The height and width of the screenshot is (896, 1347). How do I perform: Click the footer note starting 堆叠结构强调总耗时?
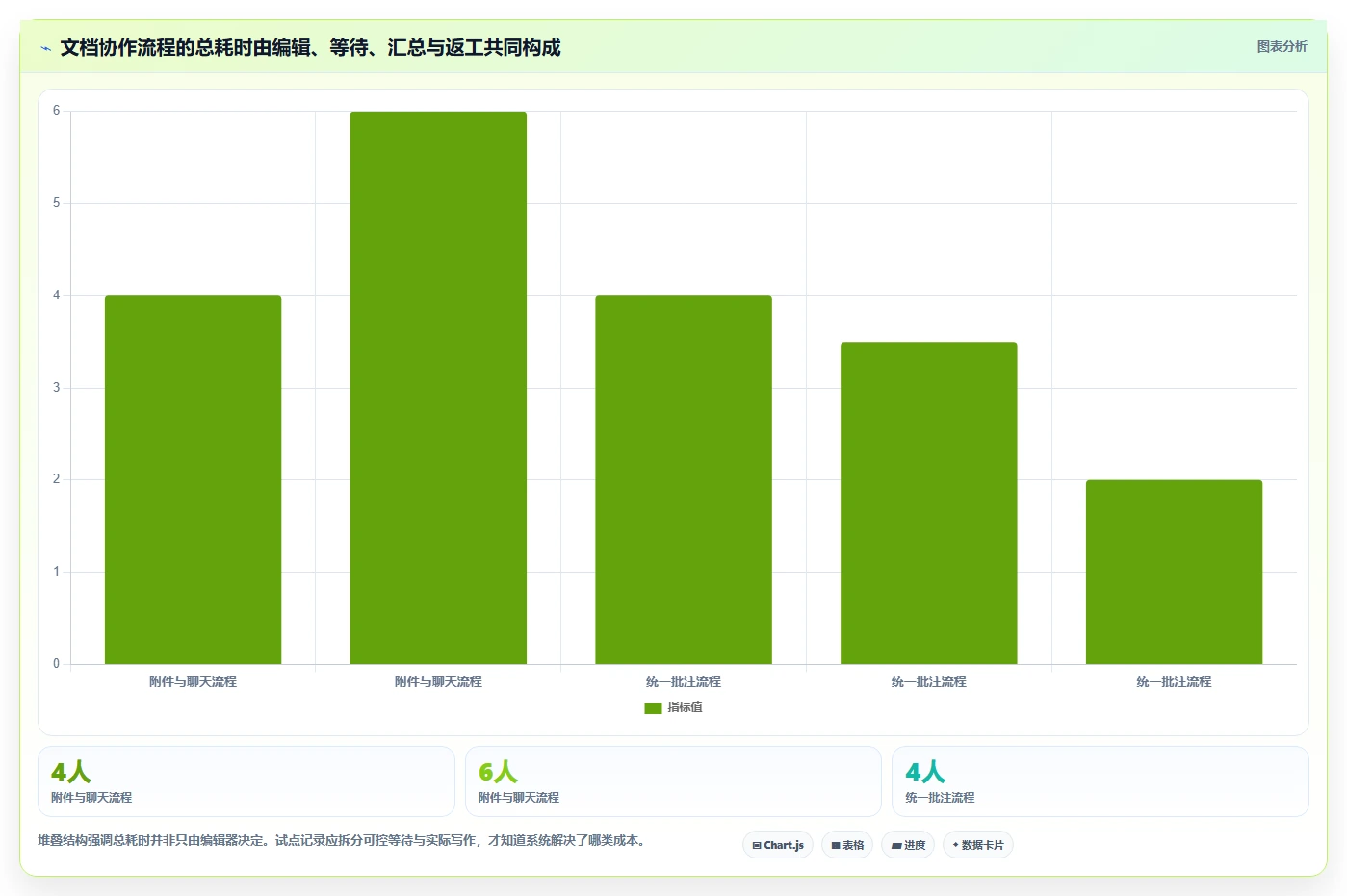pyautogui.click(x=343, y=840)
